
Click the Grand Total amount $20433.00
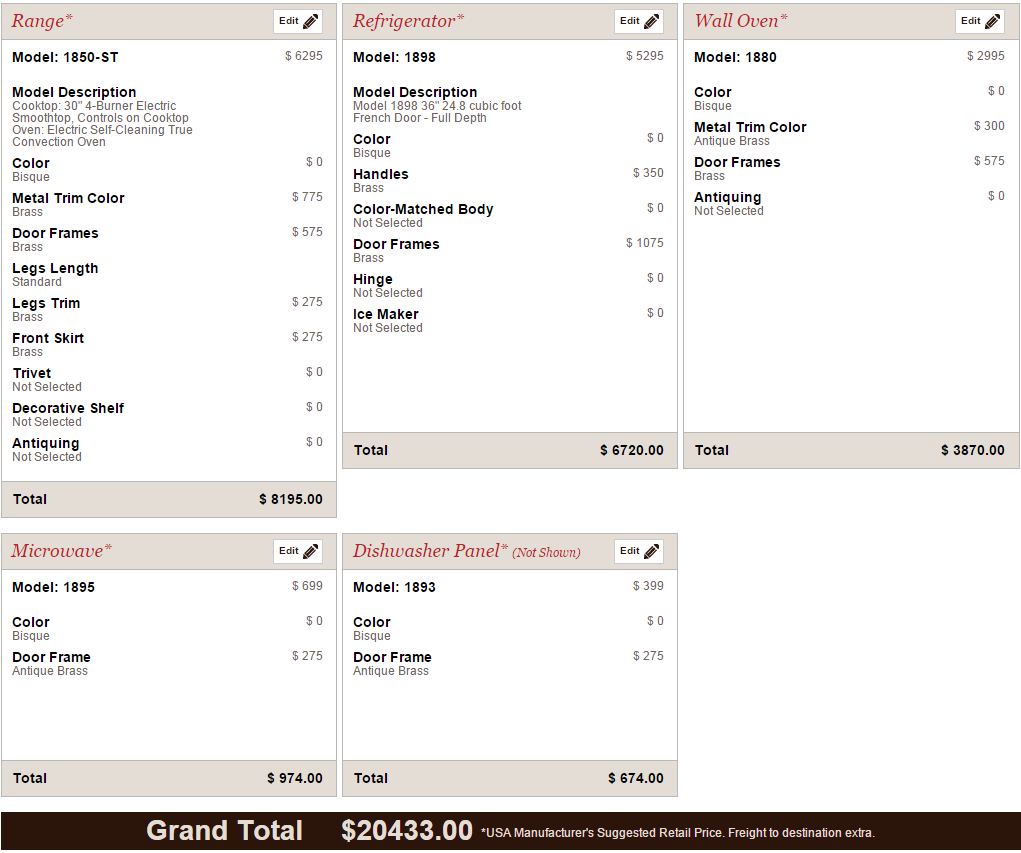pyautogui.click(x=406, y=831)
